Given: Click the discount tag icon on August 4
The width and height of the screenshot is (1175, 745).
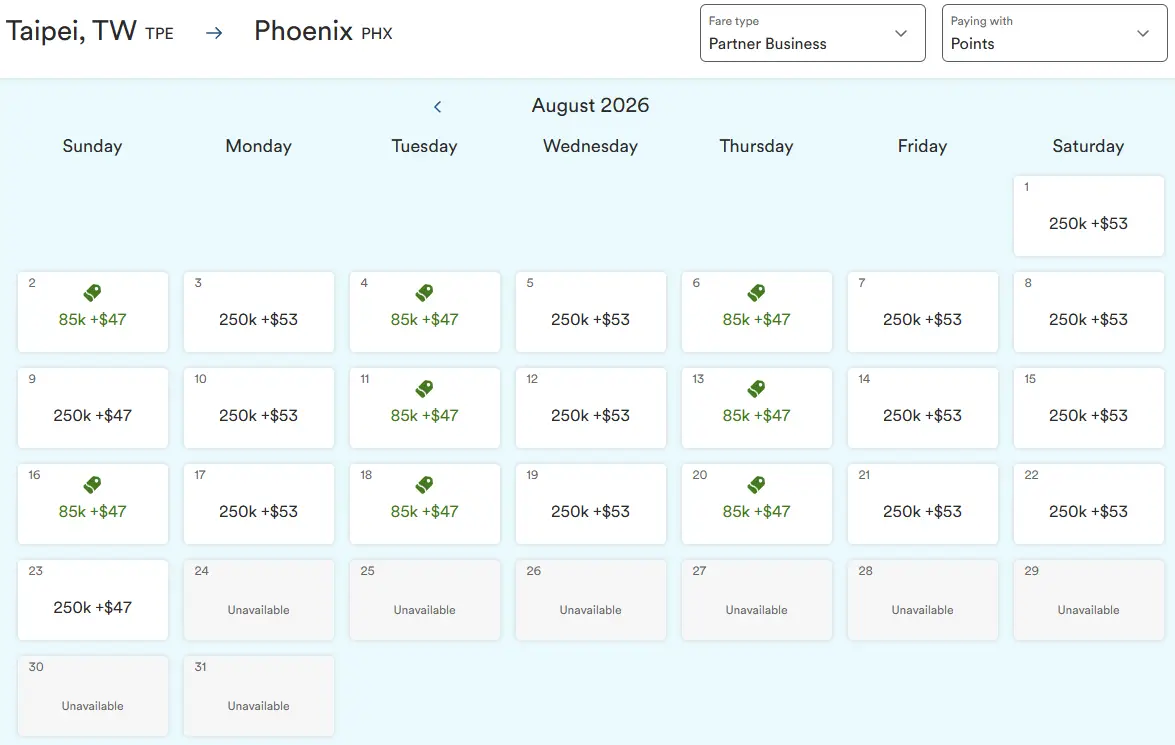Looking at the screenshot, I should click(424, 293).
